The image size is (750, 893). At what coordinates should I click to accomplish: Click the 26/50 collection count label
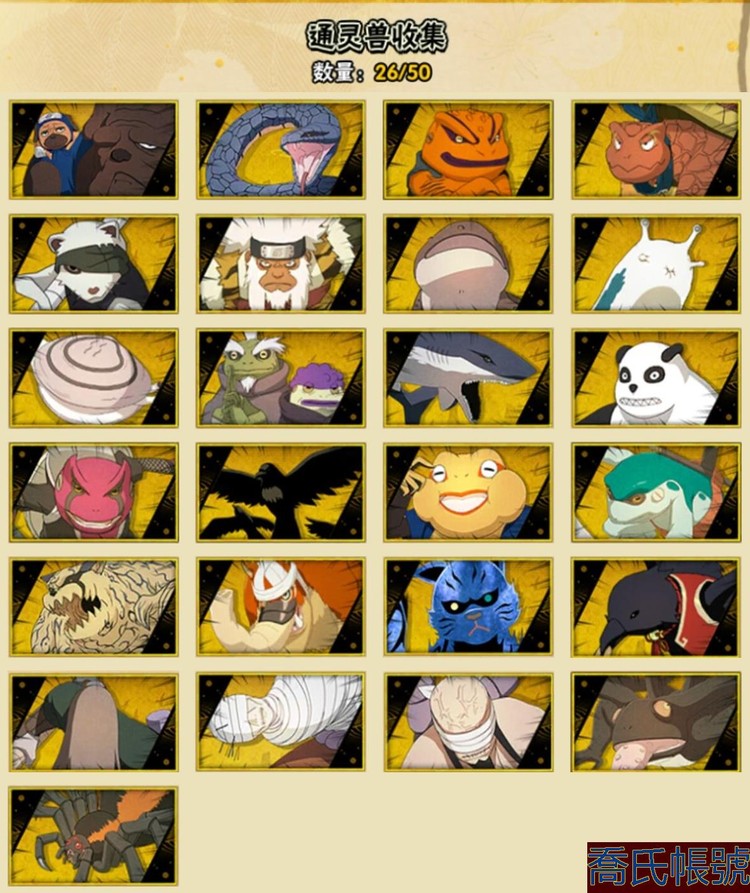pos(403,72)
